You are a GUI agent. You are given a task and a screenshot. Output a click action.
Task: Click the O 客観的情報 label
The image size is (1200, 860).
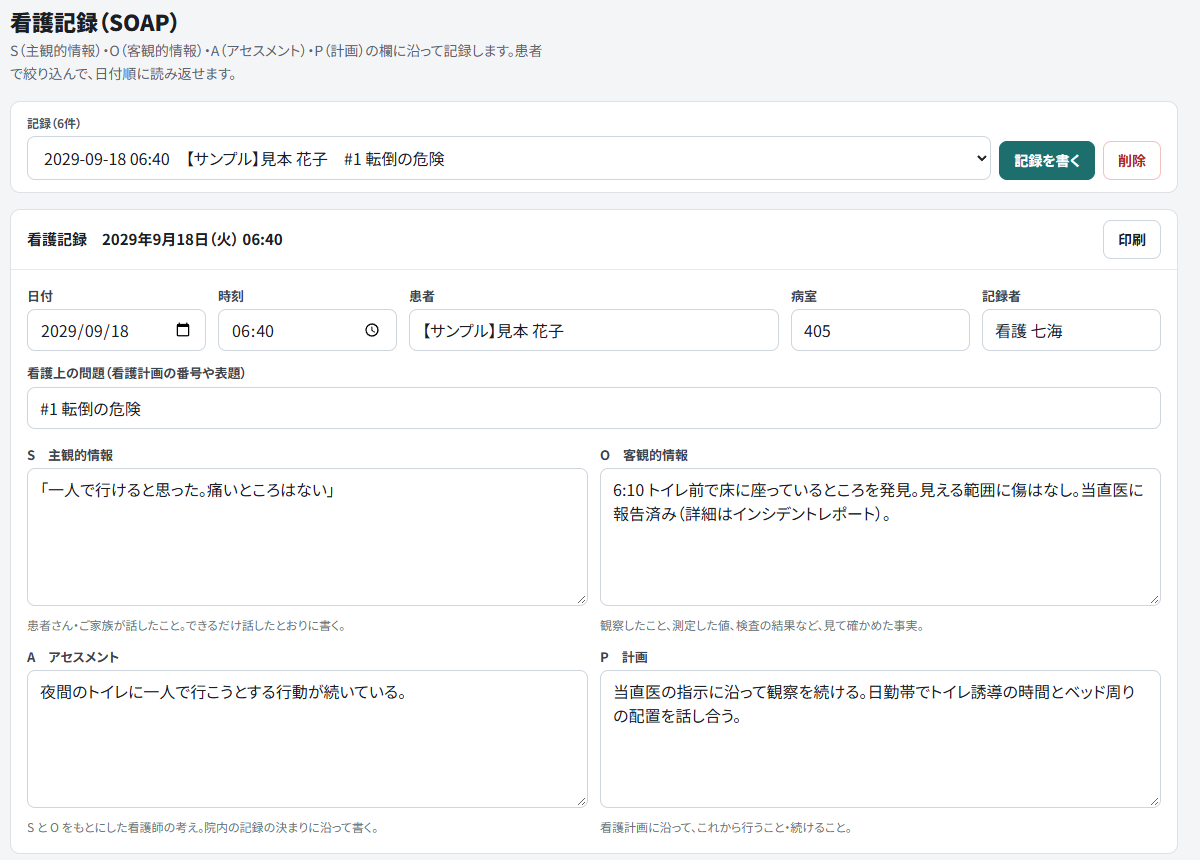pos(644,455)
